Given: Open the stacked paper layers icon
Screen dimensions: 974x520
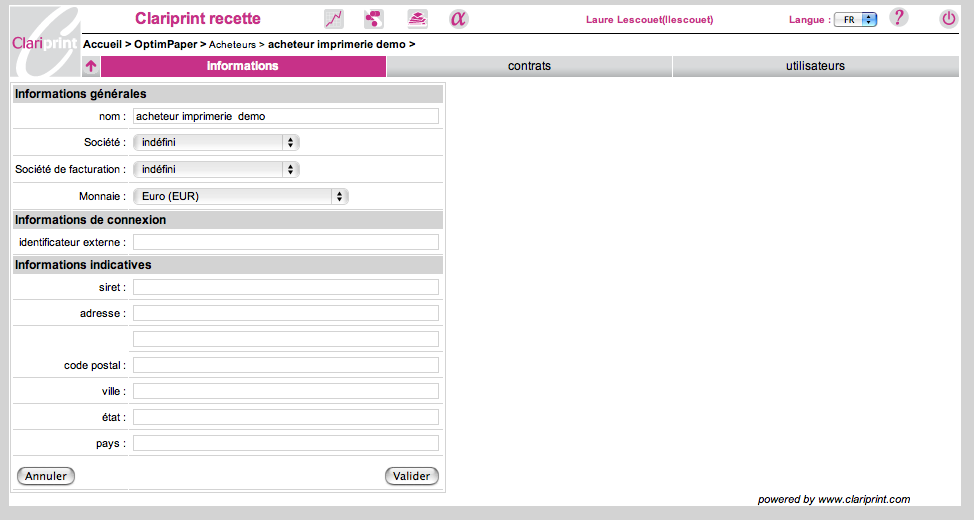Looking at the screenshot, I should tap(417, 19).
